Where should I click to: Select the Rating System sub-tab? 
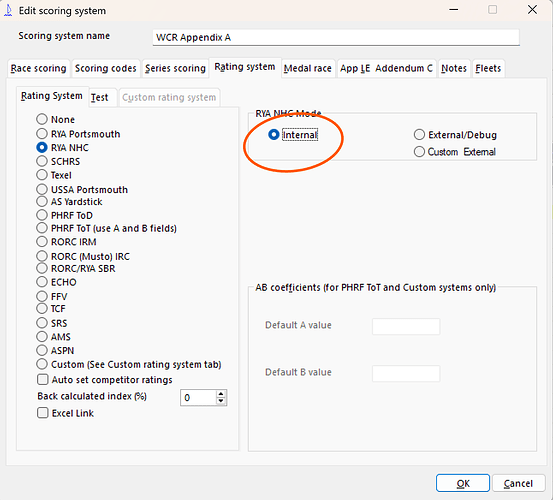coord(51,96)
